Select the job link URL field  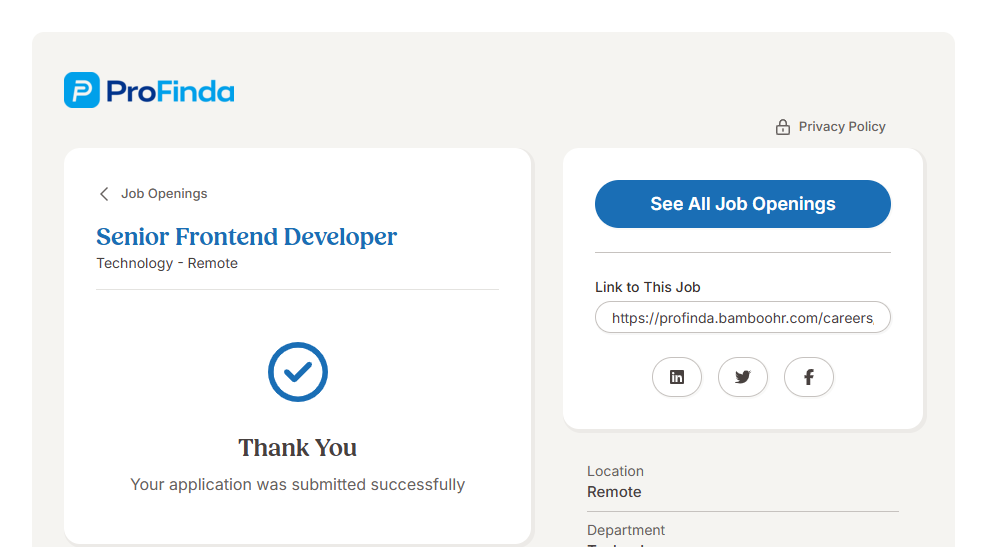coord(742,318)
